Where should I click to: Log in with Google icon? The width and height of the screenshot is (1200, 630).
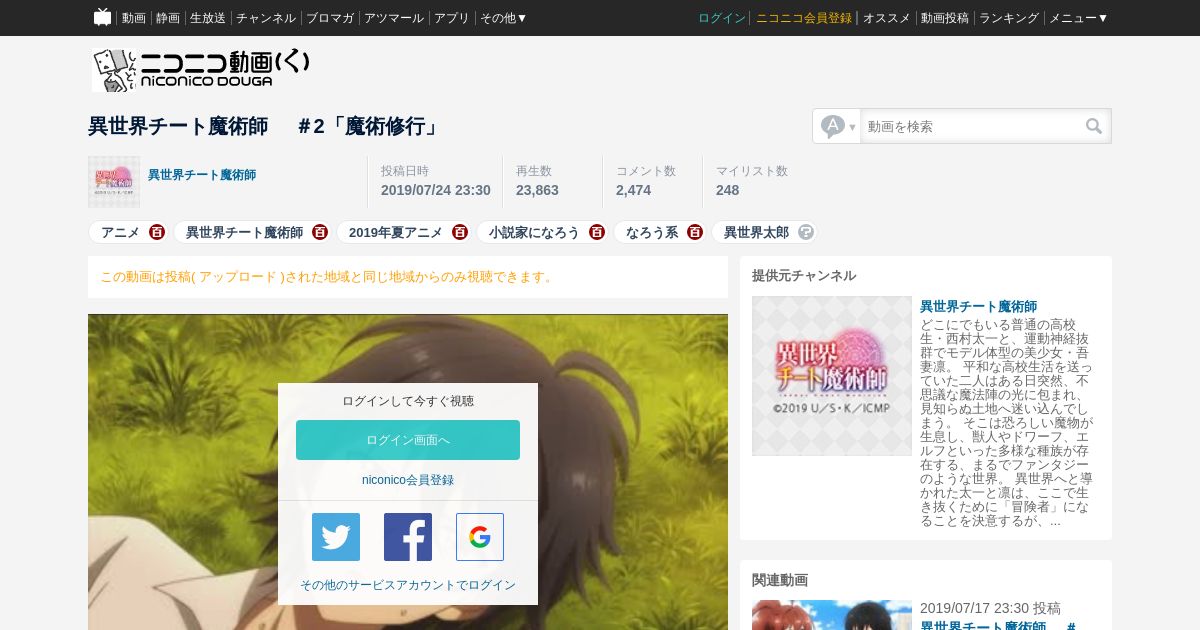coord(480,537)
